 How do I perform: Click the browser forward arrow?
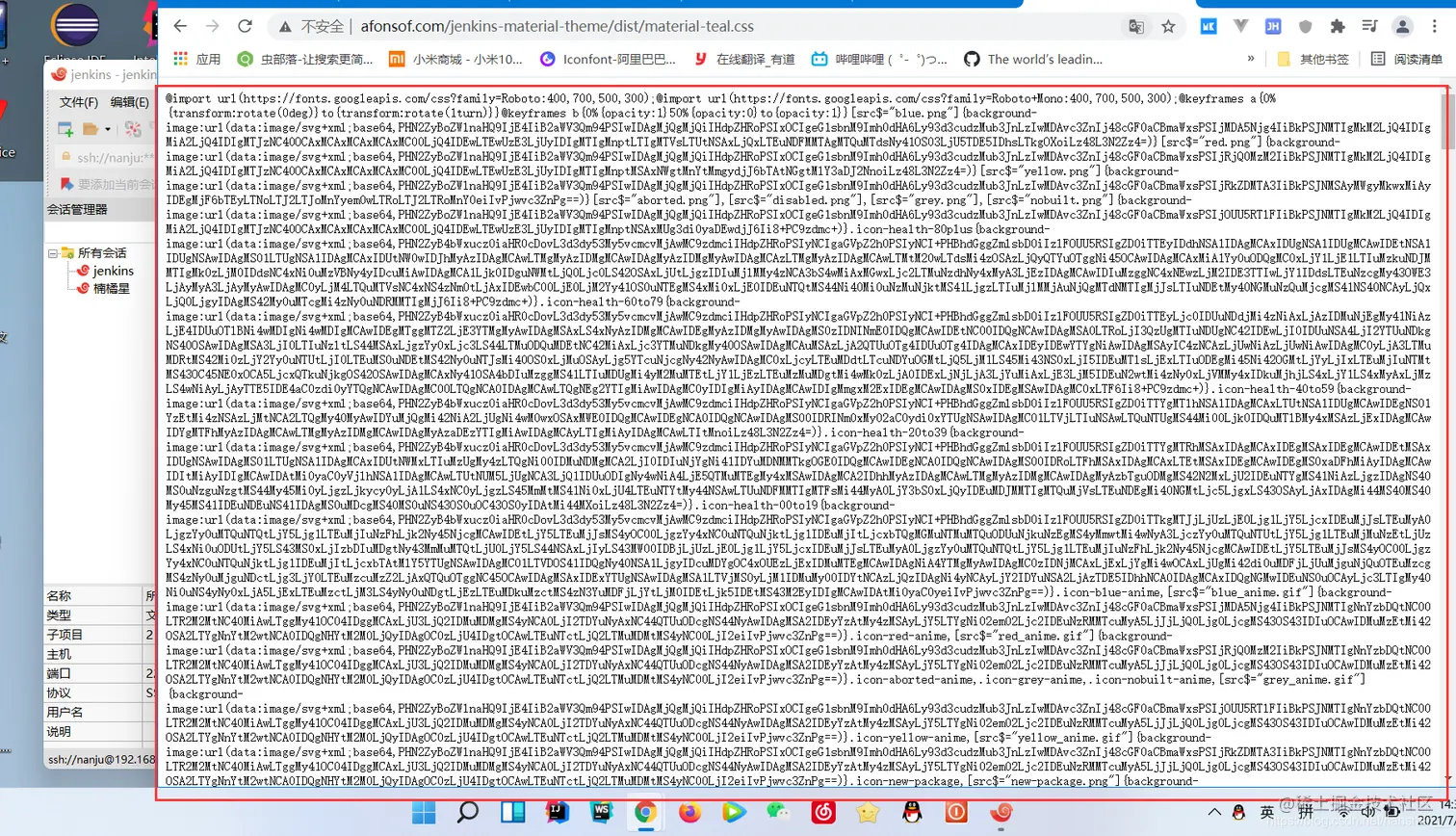[212, 26]
